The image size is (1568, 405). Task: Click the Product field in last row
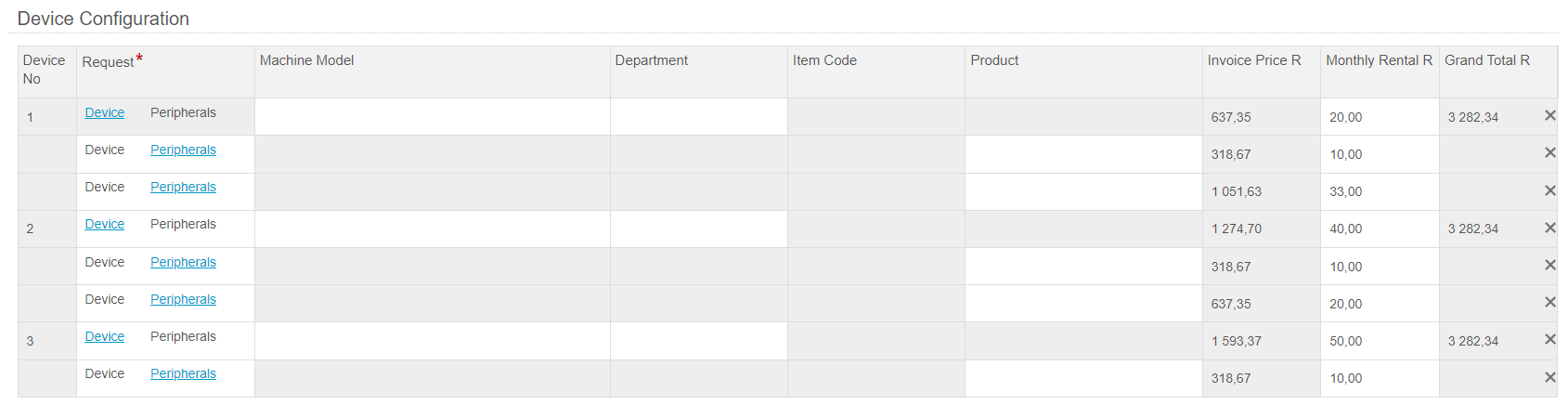click(1083, 378)
